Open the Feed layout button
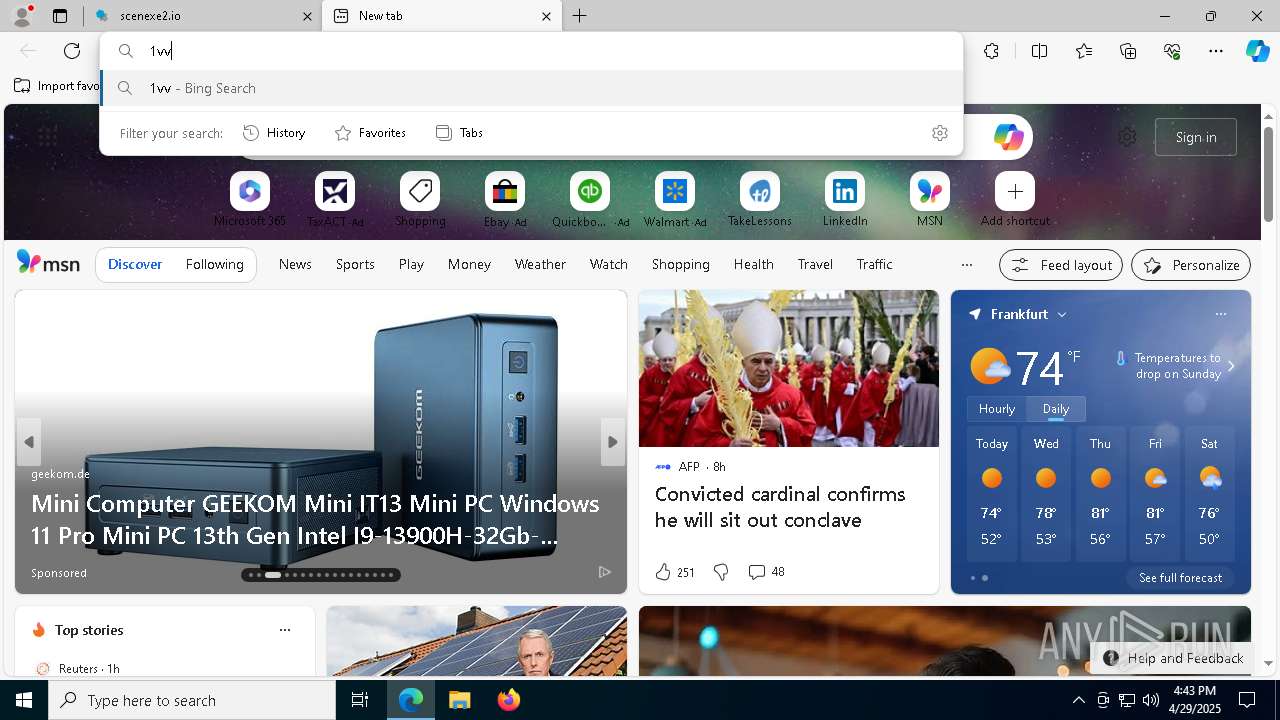 (1061, 265)
